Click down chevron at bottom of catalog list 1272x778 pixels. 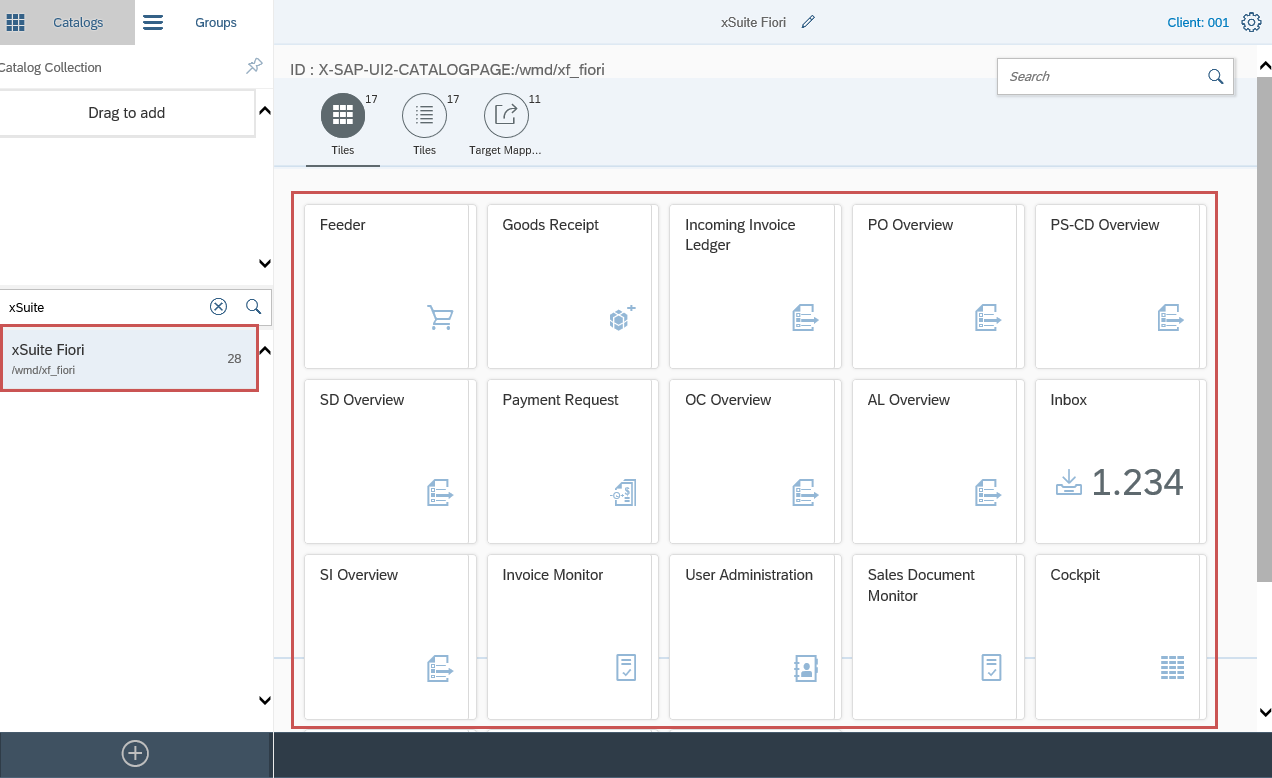pyautogui.click(x=265, y=701)
